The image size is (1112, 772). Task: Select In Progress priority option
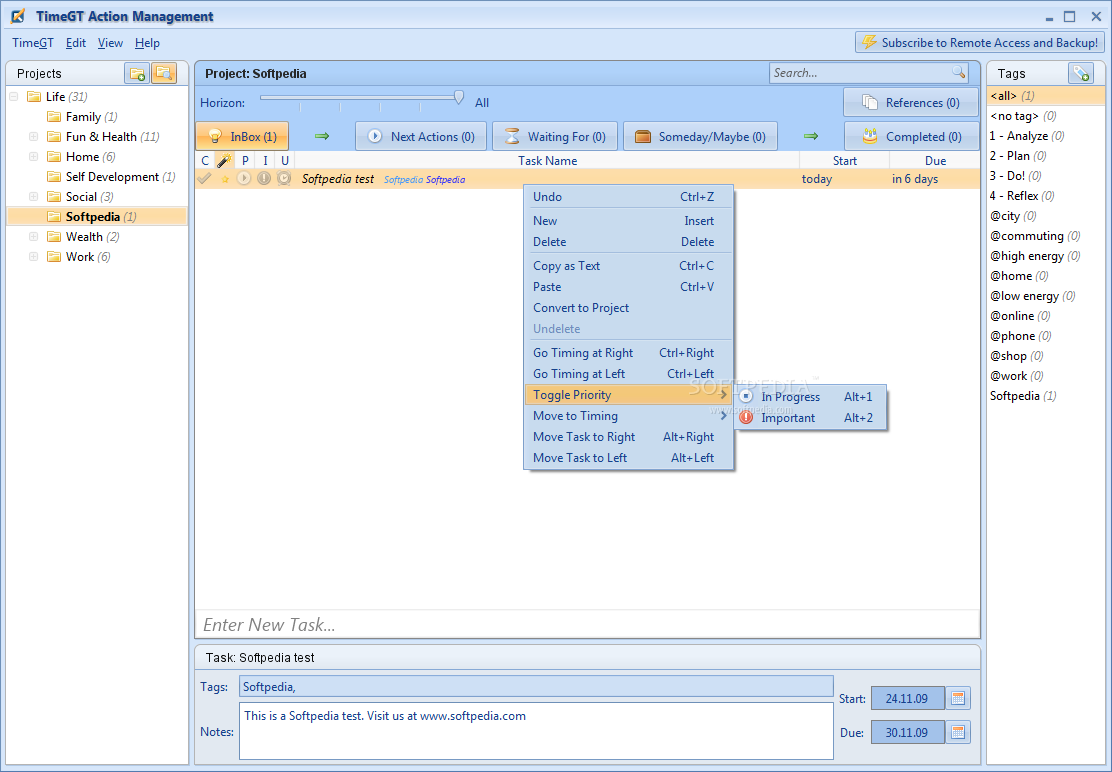click(811, 397)
